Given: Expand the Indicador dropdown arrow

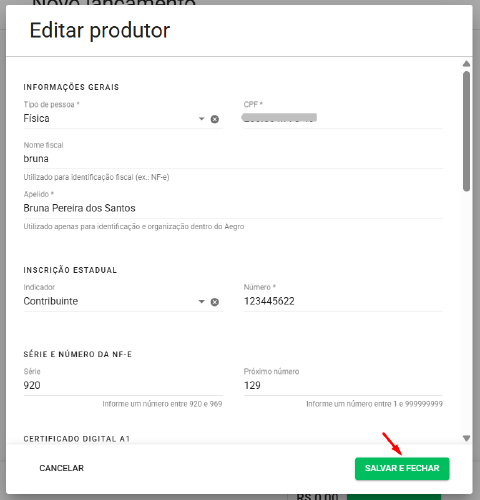Looking at the screenshot, I should coord(201,302).
